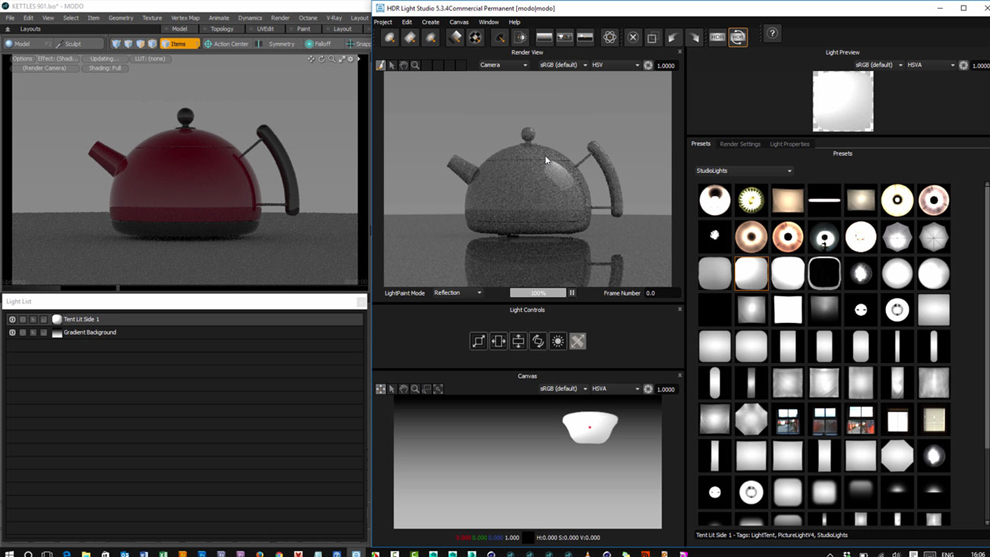Viewport: 990px width, 557px height.
Task: Click the Frame Number input field
Action: 660,293
